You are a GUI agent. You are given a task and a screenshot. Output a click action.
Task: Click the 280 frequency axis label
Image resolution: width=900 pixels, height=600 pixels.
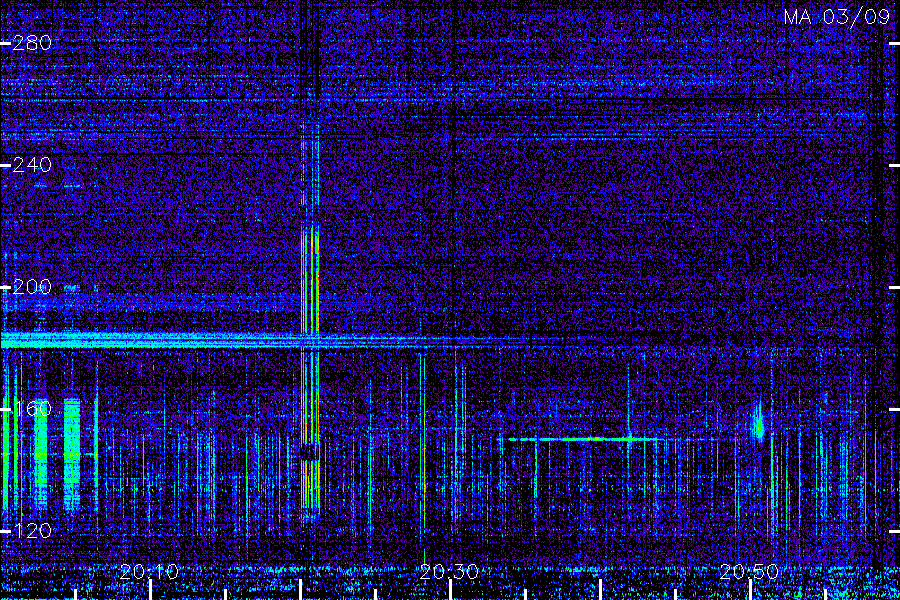32,43
